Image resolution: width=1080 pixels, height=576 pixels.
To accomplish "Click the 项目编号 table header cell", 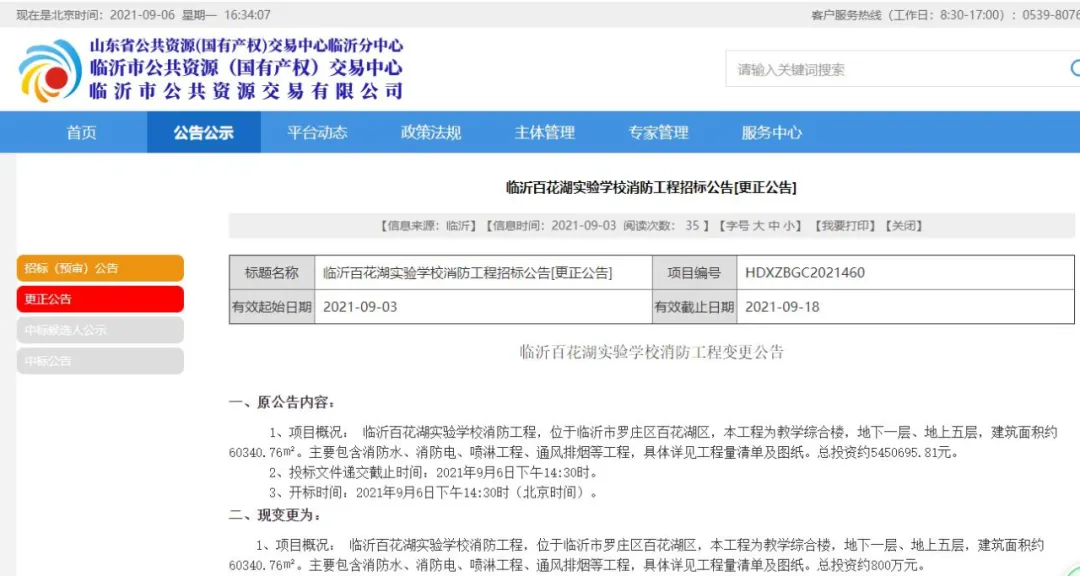I will pyautogui.click(x=694, y=272).
